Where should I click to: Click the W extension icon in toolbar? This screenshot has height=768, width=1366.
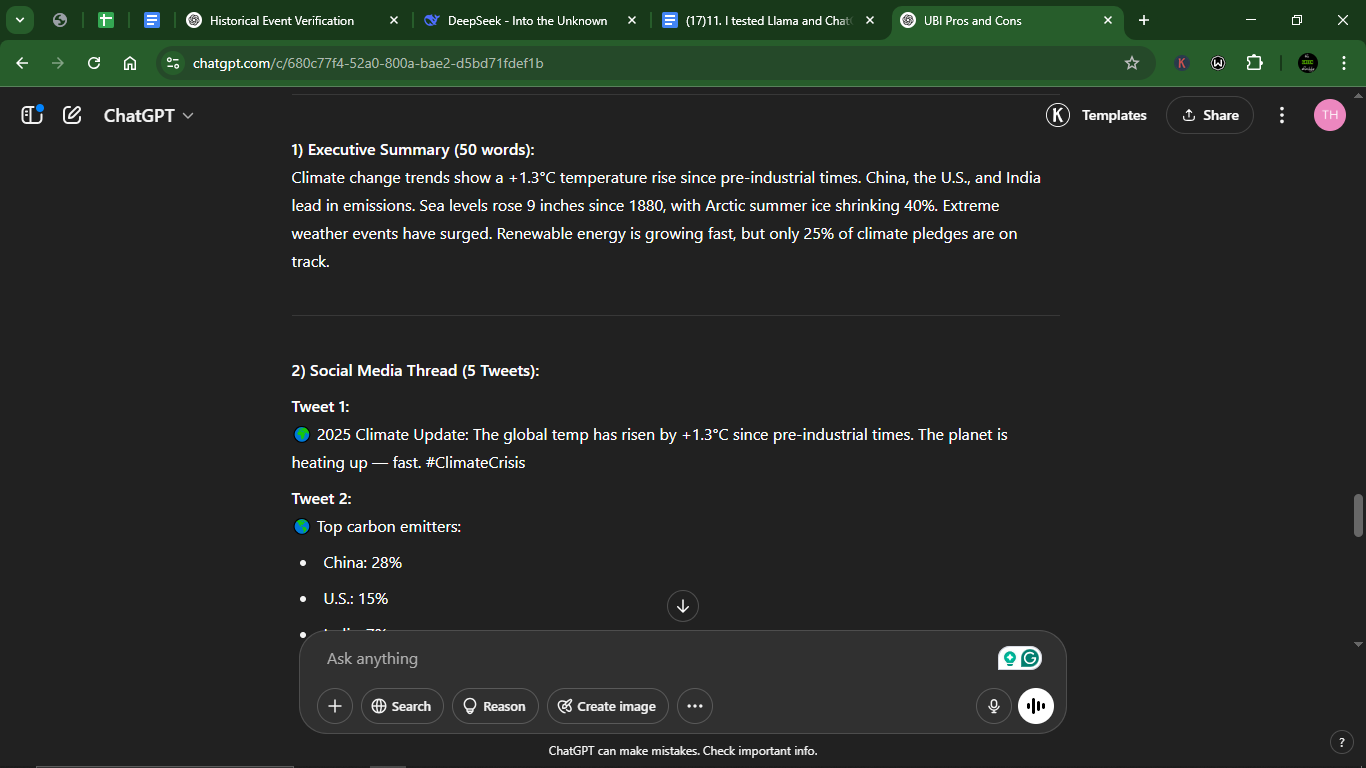pyautogui.click(x=1218, y=63)
